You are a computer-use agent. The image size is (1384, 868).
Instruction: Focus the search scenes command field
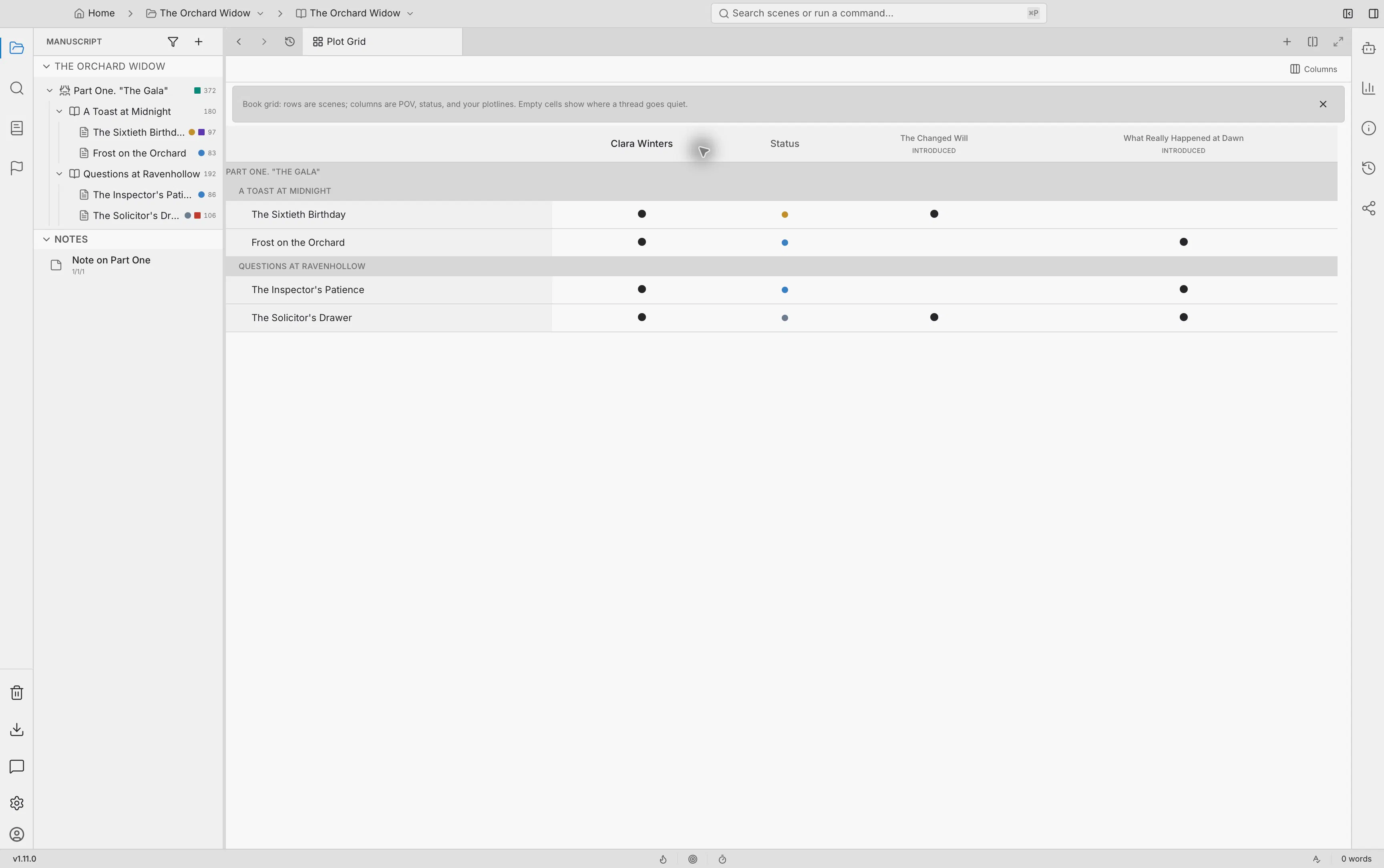(x=878, y=13)
